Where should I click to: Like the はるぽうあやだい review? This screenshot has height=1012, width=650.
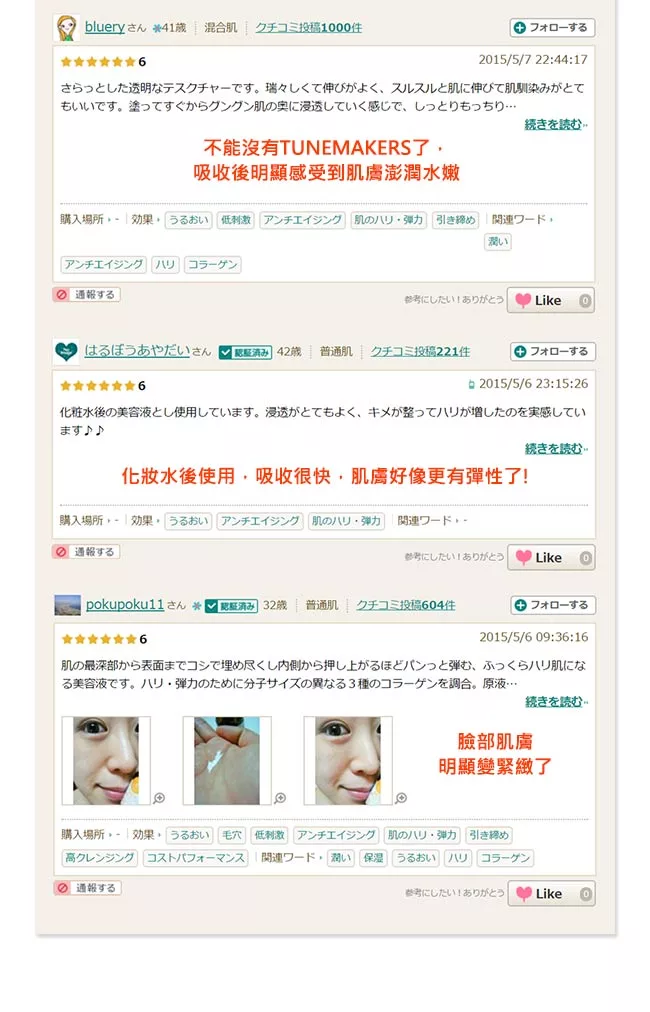551,558
